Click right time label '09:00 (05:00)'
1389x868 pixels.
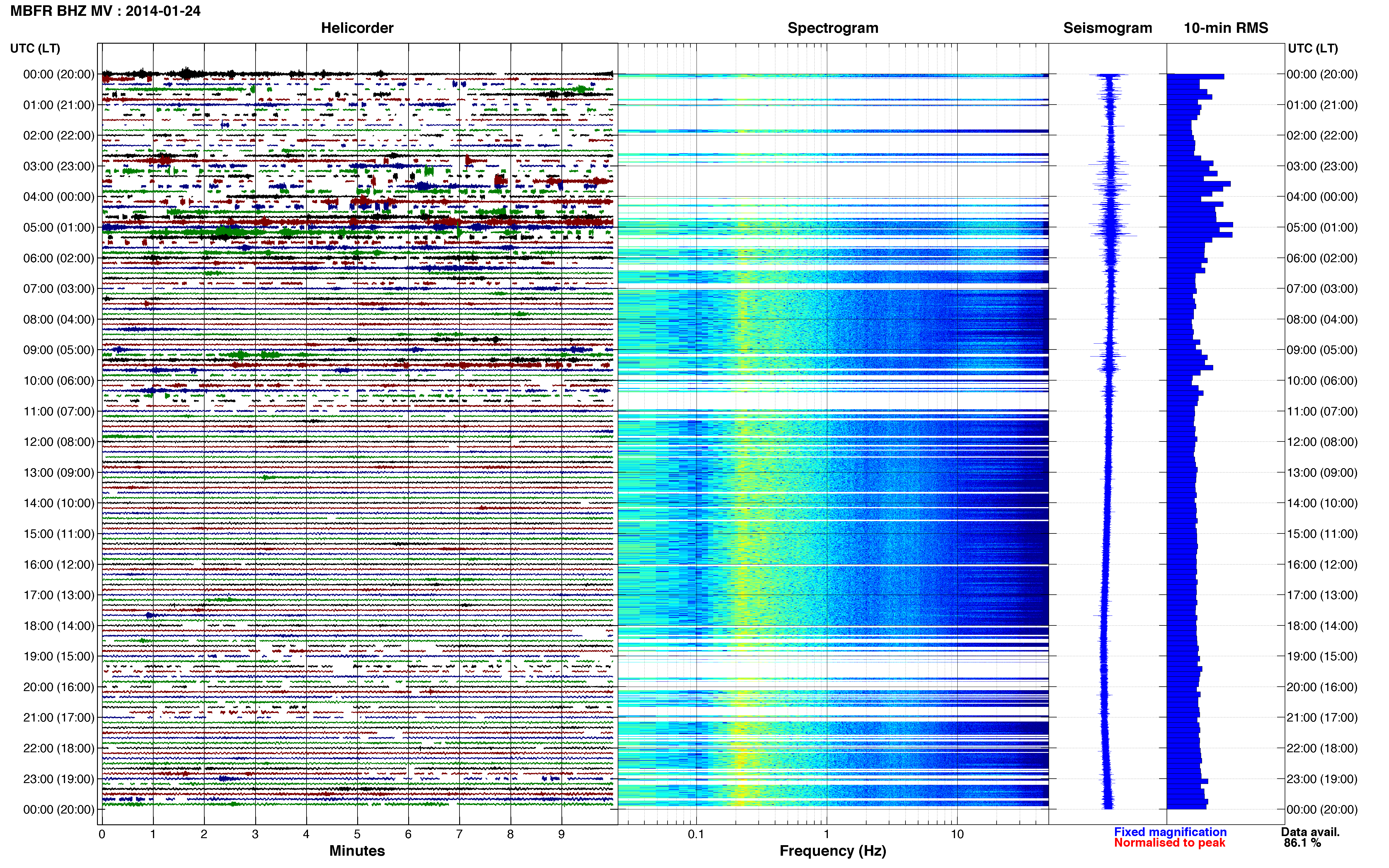click(x=1322, y=350)
